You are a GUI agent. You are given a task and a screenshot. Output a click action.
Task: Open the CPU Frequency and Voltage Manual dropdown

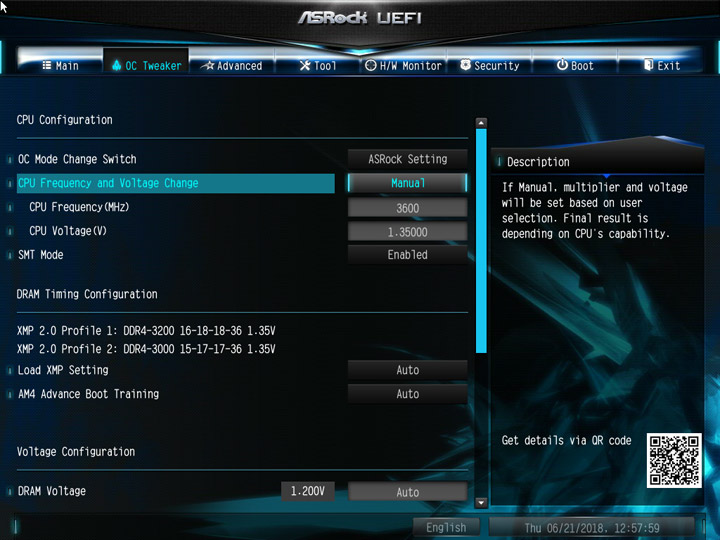[407, 183]
